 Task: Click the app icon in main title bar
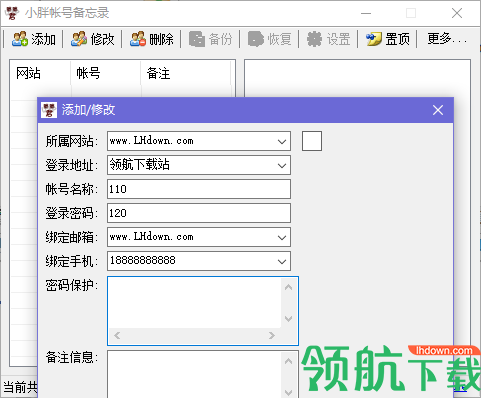[12, 13]
